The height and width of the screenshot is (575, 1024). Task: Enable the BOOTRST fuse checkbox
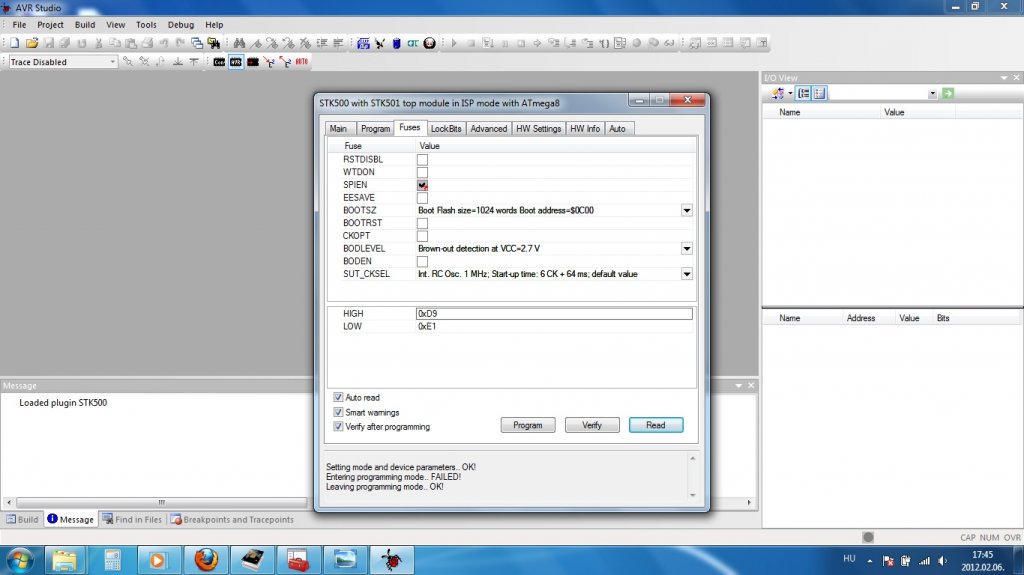click(x=423, y=223)
